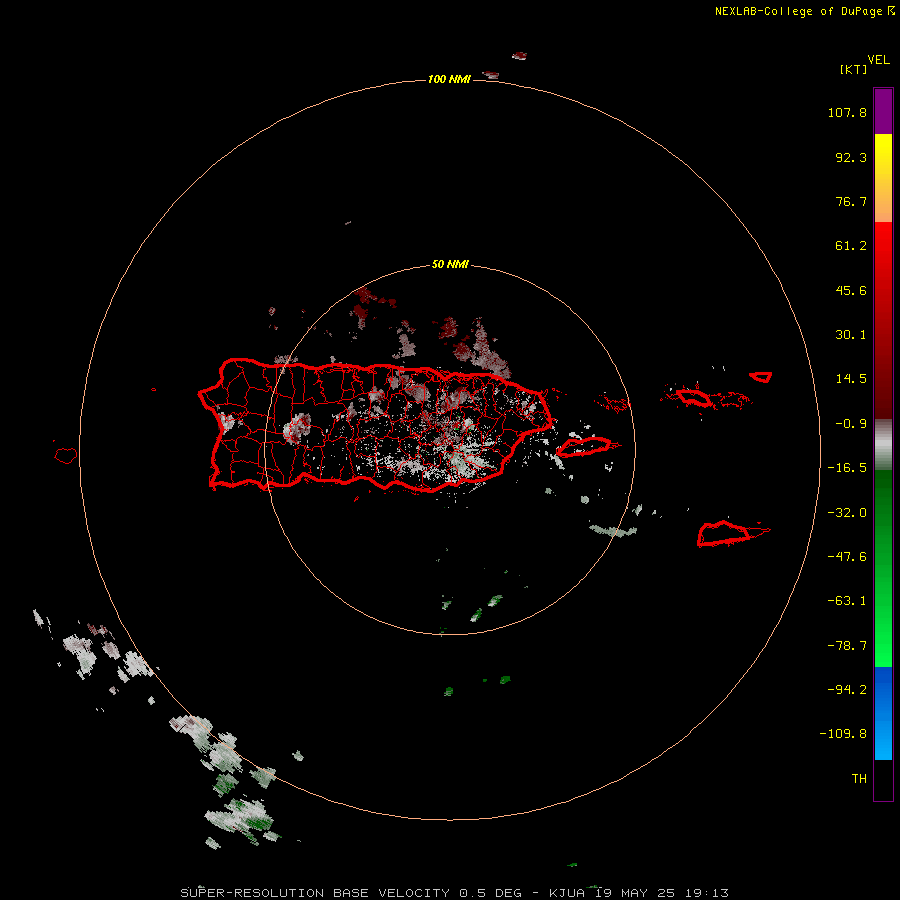Select the 50 NMI range ring label
900x900 pixels.
(x=450, y=265)
